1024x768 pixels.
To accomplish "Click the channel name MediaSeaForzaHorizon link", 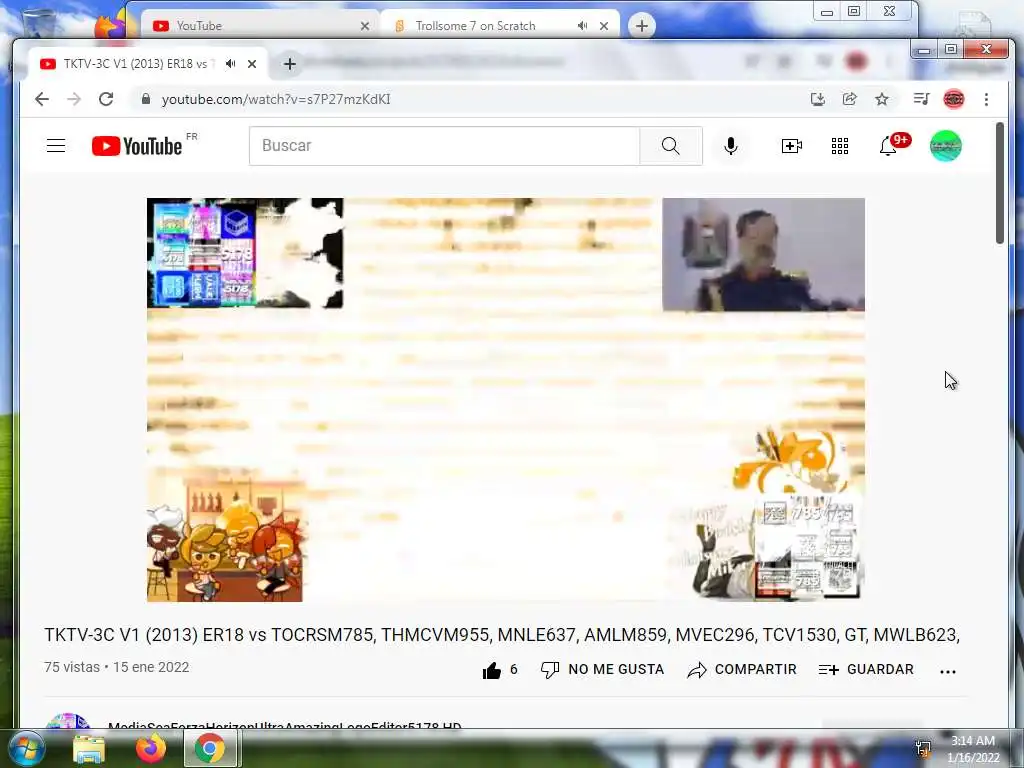I will [x=284, y=725].
